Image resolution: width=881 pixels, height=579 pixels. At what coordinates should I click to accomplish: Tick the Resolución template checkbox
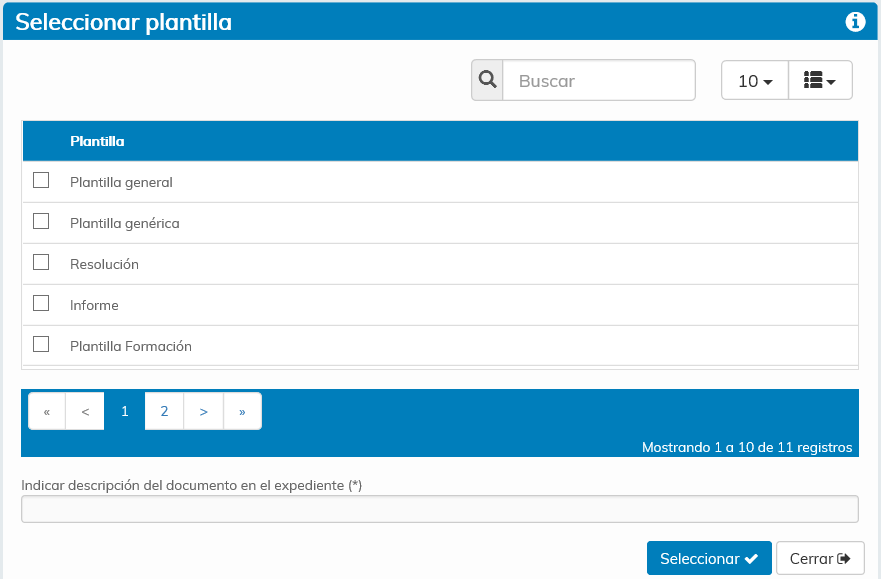coord(41,263)
